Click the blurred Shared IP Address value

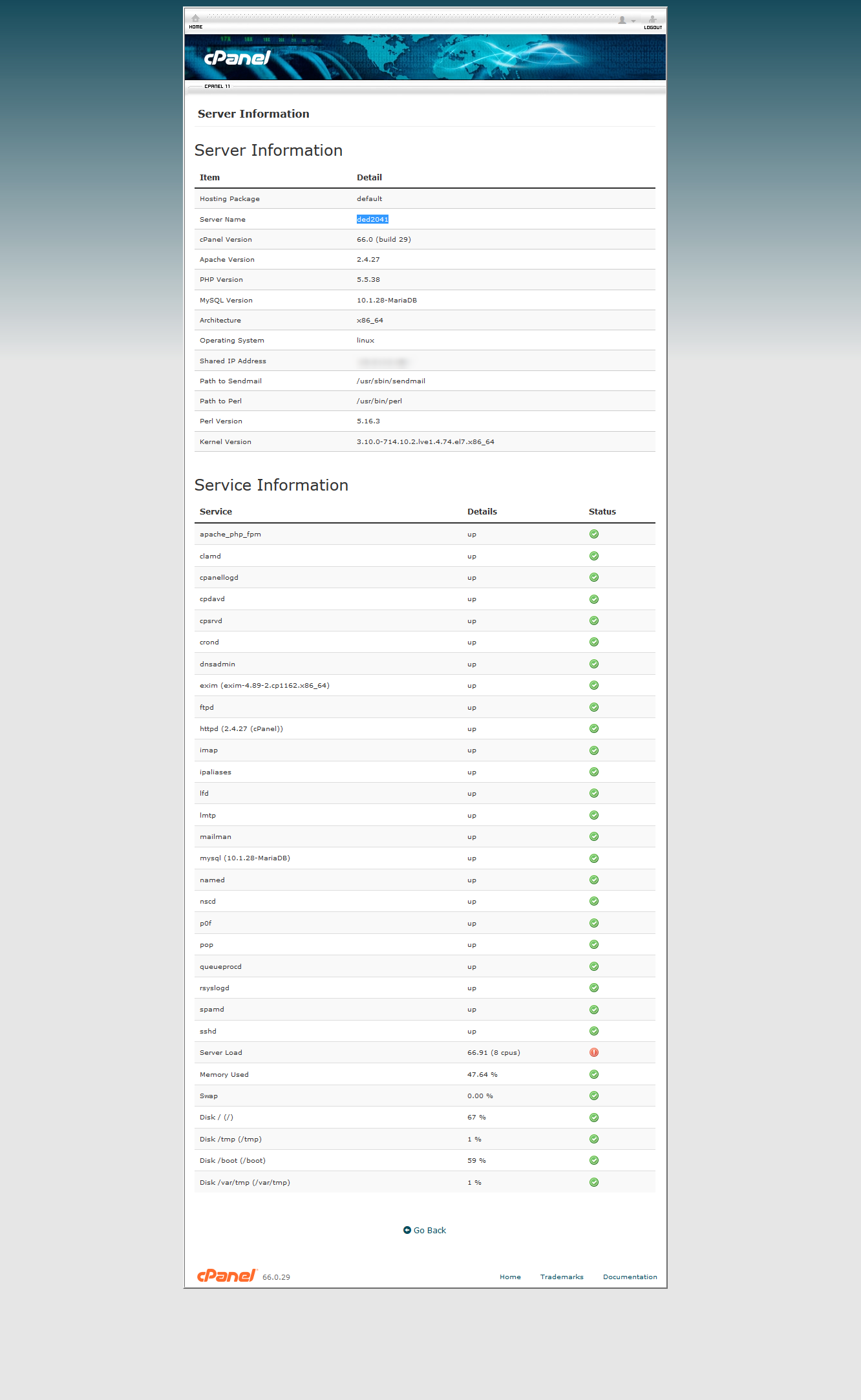[x=383, y=361]
